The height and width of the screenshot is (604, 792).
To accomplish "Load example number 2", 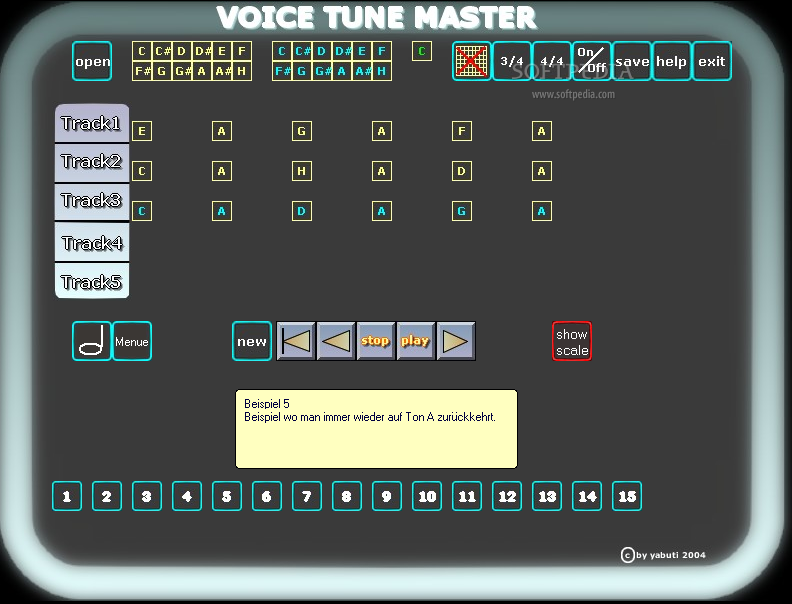I will pos(107,496).
